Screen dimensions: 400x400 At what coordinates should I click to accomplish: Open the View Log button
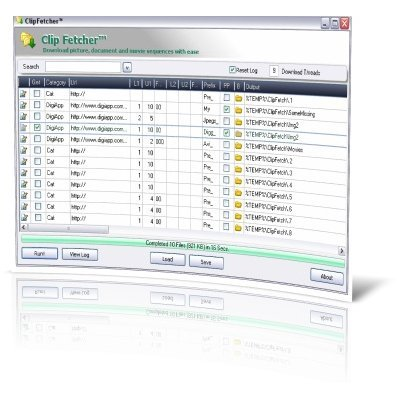tap(80, 255)
